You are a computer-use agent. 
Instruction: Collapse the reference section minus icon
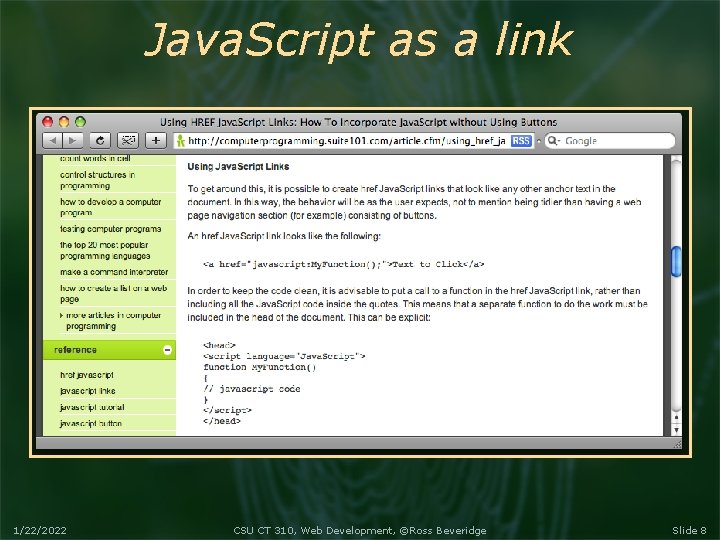point(168,350)
